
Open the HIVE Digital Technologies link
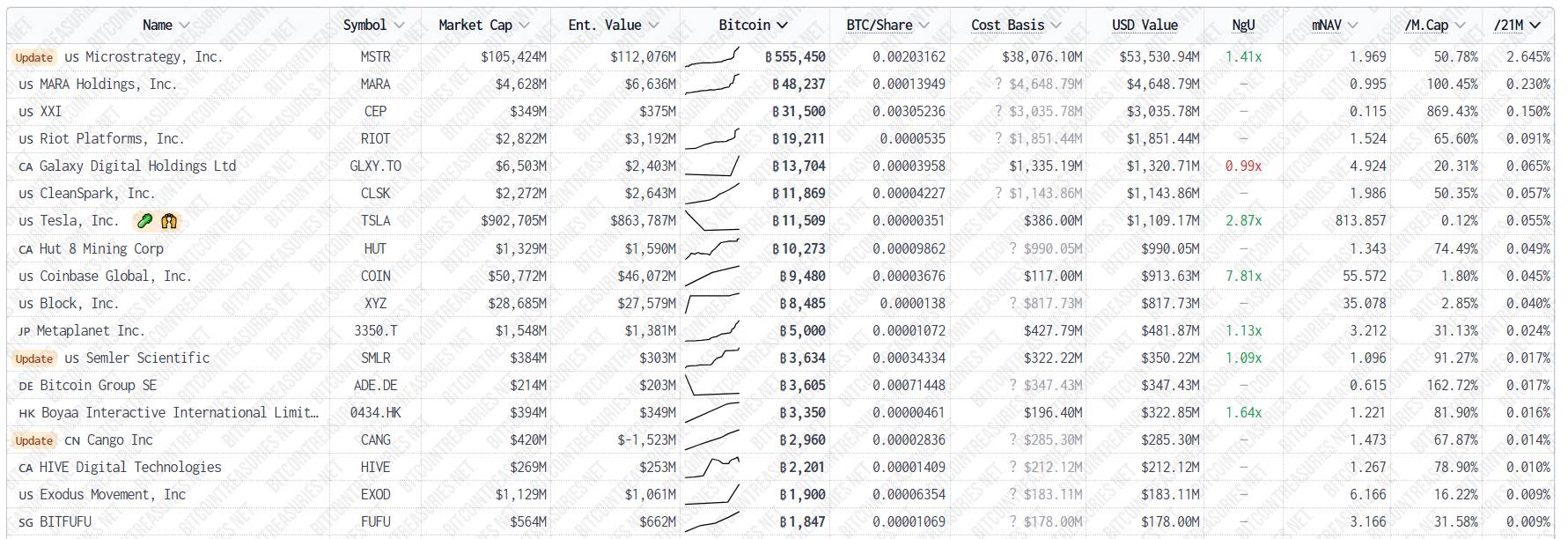(130, 468)
